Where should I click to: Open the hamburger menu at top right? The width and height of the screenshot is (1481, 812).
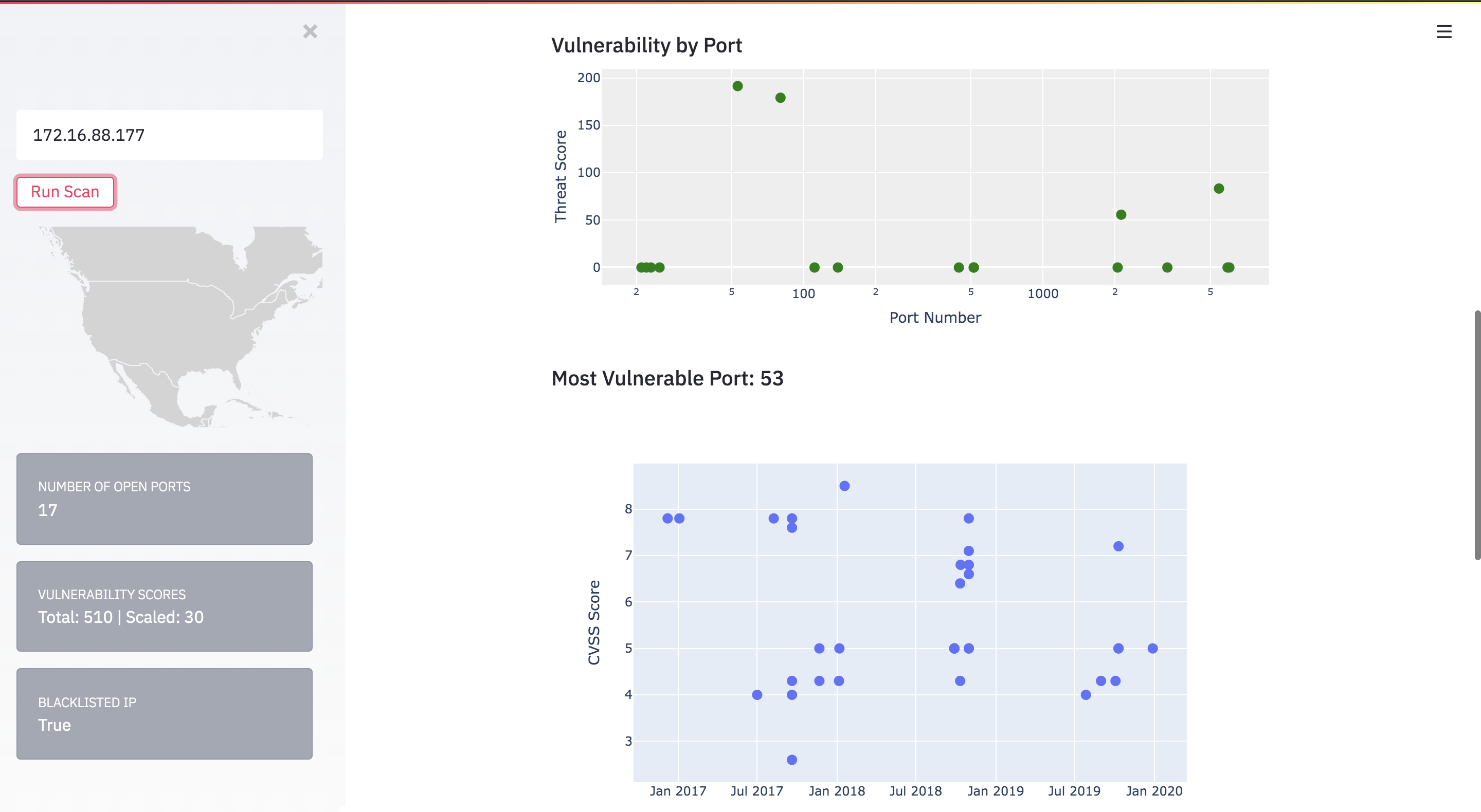(x=1443, y=32)
